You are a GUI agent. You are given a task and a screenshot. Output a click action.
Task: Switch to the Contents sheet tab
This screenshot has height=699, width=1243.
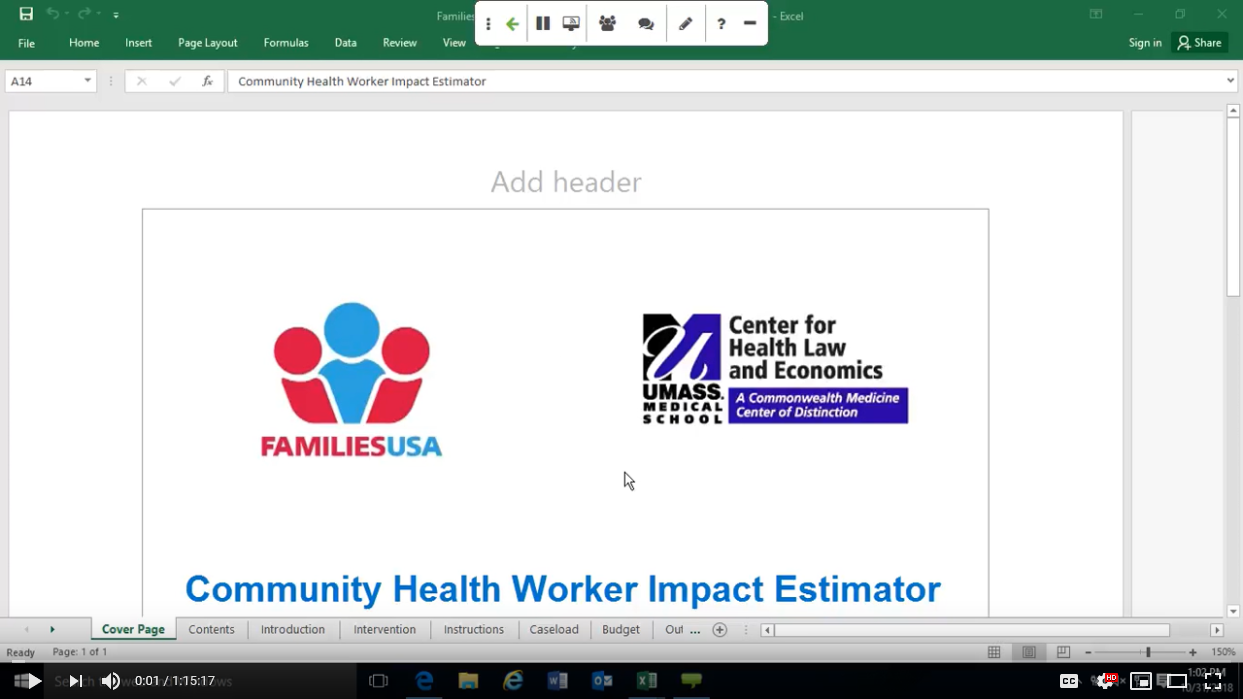(212, 629)
